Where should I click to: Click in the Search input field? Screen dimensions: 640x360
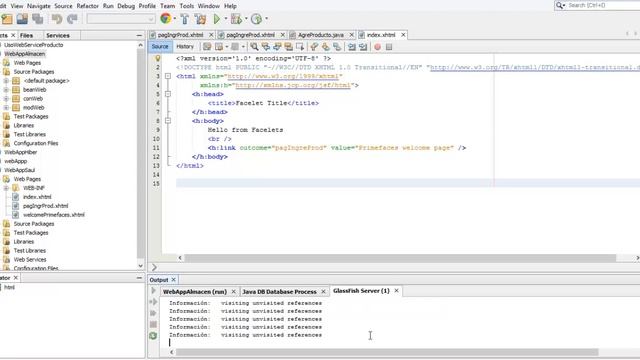[x=603, y=5]
